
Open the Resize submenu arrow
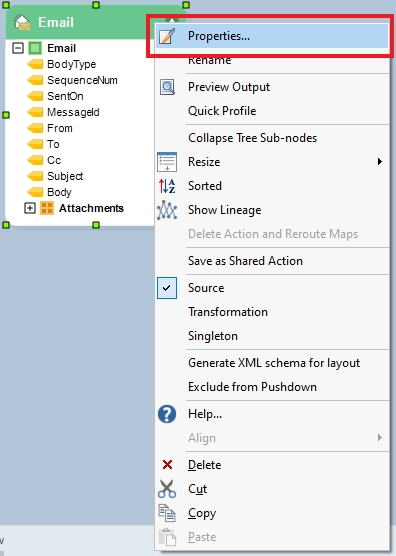click(380, 162)
